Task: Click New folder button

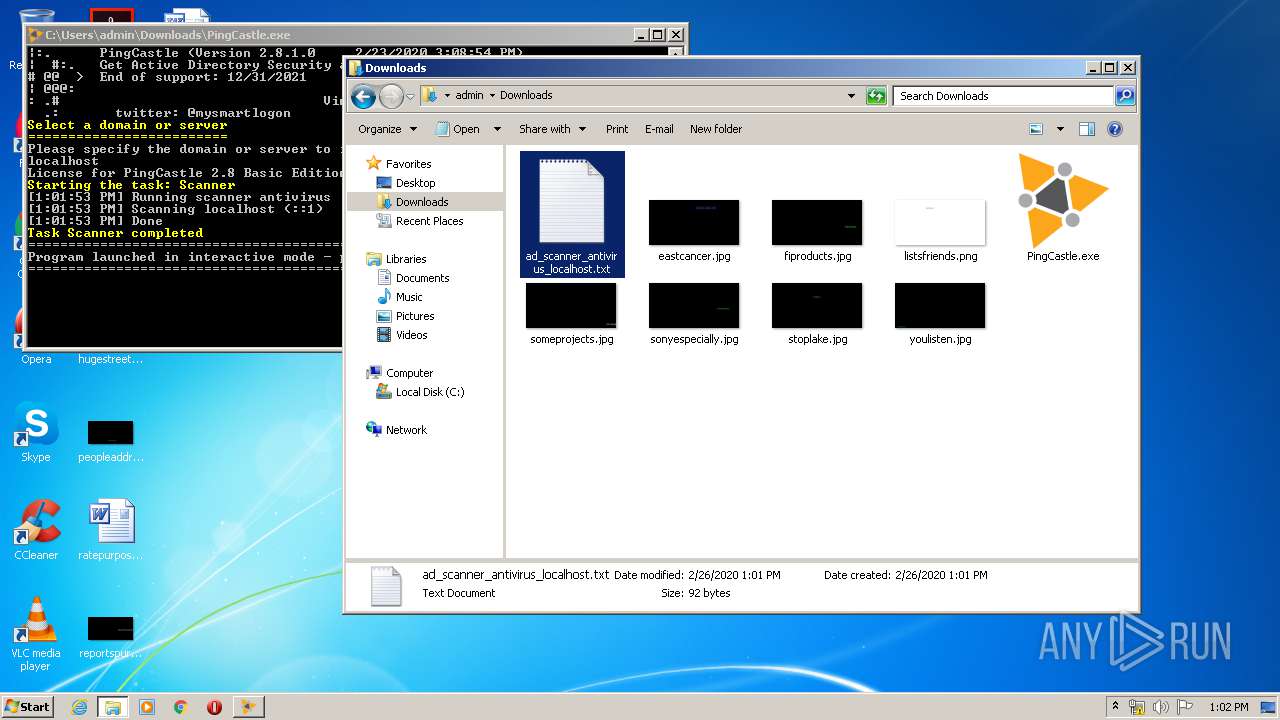Action: click(x=716, y=129)
